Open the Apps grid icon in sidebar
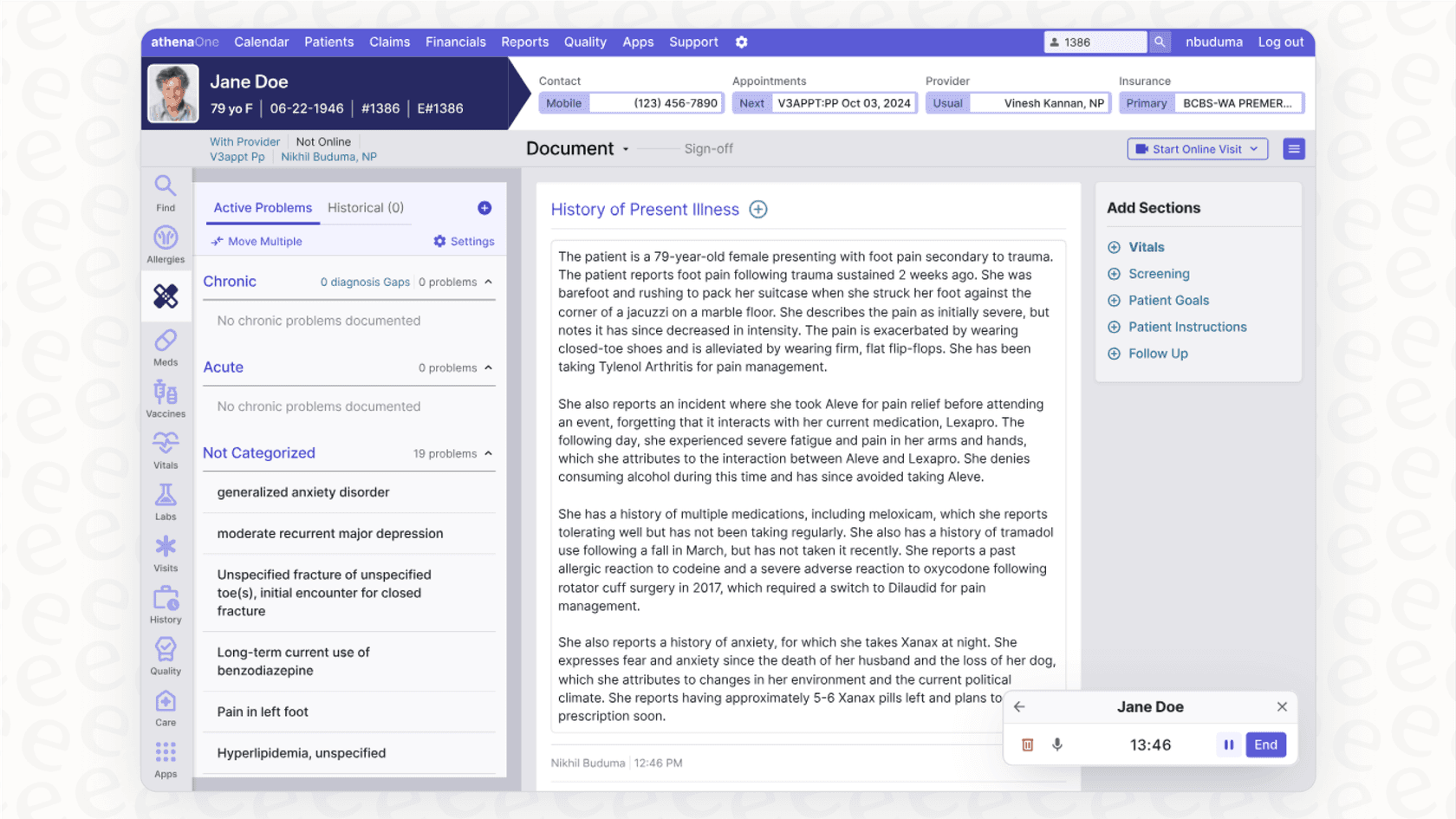 click(x=166, y=752)
